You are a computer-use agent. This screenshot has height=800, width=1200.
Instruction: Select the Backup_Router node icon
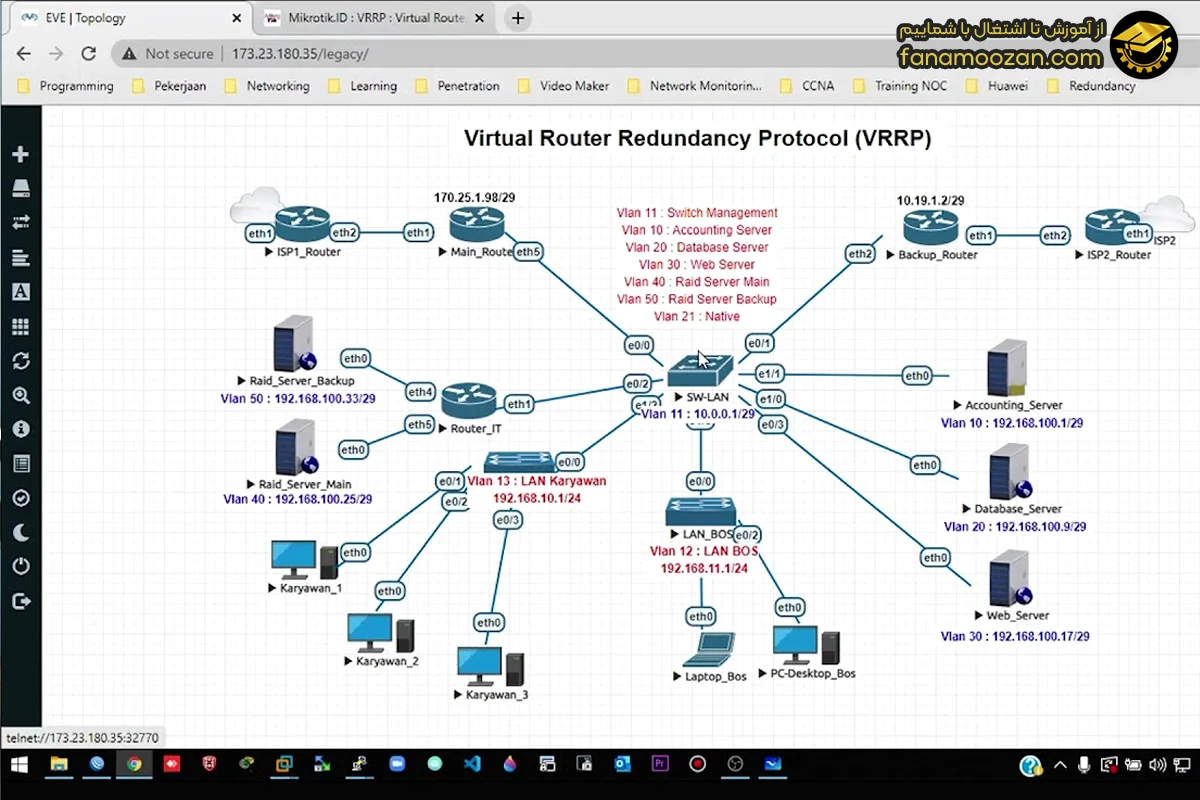click(930, 226)
